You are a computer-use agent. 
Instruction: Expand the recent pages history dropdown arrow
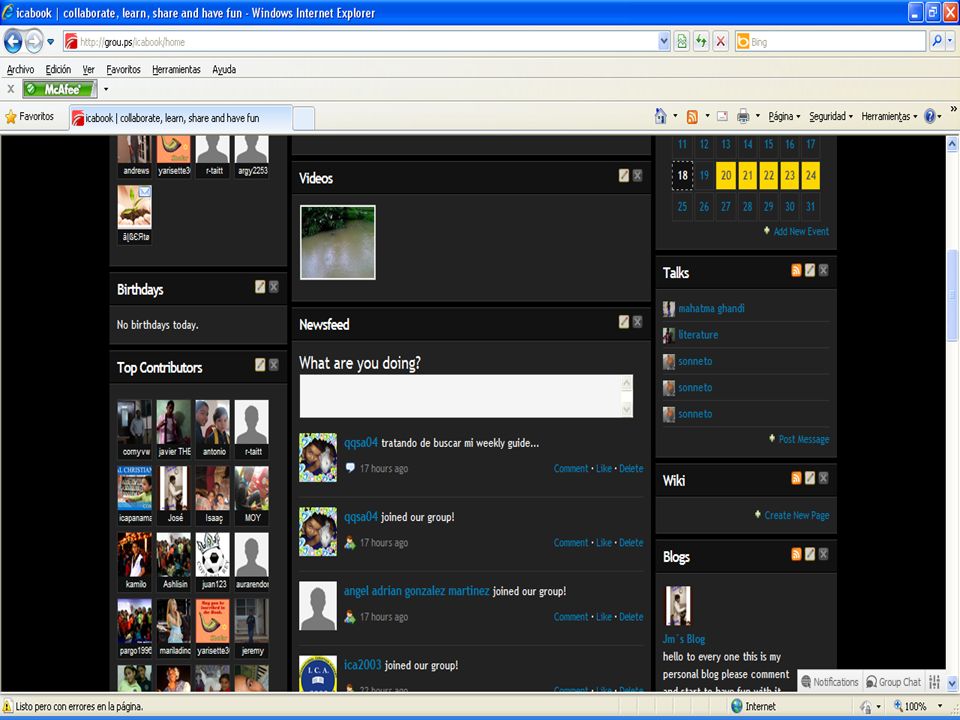51,42
